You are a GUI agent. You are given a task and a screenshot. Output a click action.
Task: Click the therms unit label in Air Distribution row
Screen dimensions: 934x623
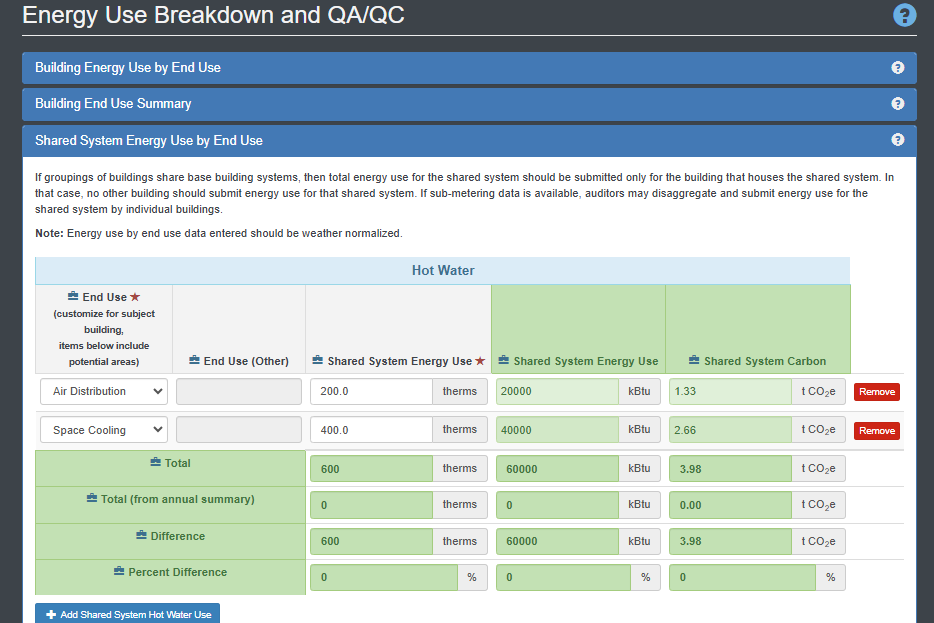point(459,391)
